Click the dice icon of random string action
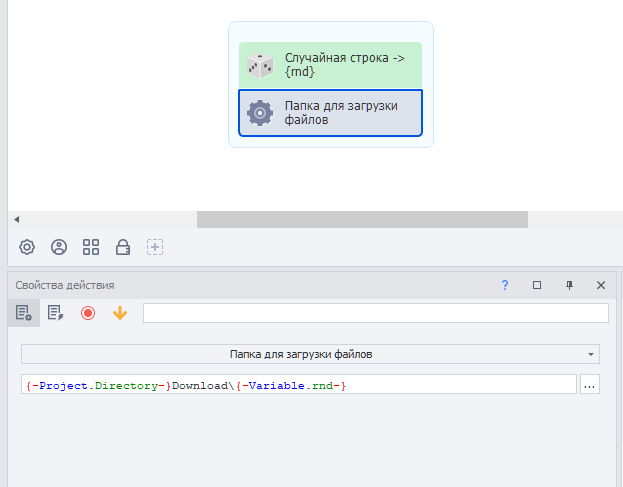The width and height of the screenshot is (623, 487). pyautogui.click(x=260, y=65)
